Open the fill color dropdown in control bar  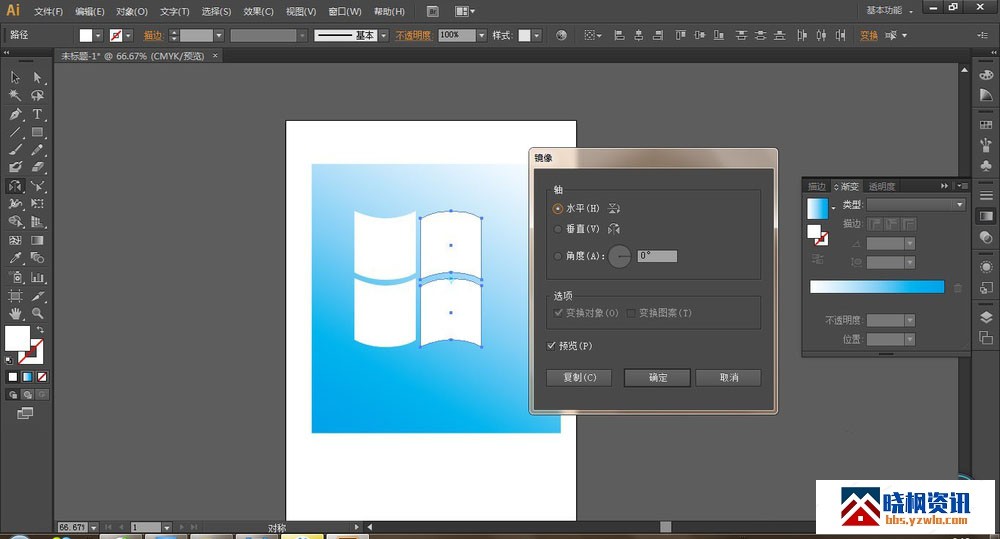click(x=98, y=36)
